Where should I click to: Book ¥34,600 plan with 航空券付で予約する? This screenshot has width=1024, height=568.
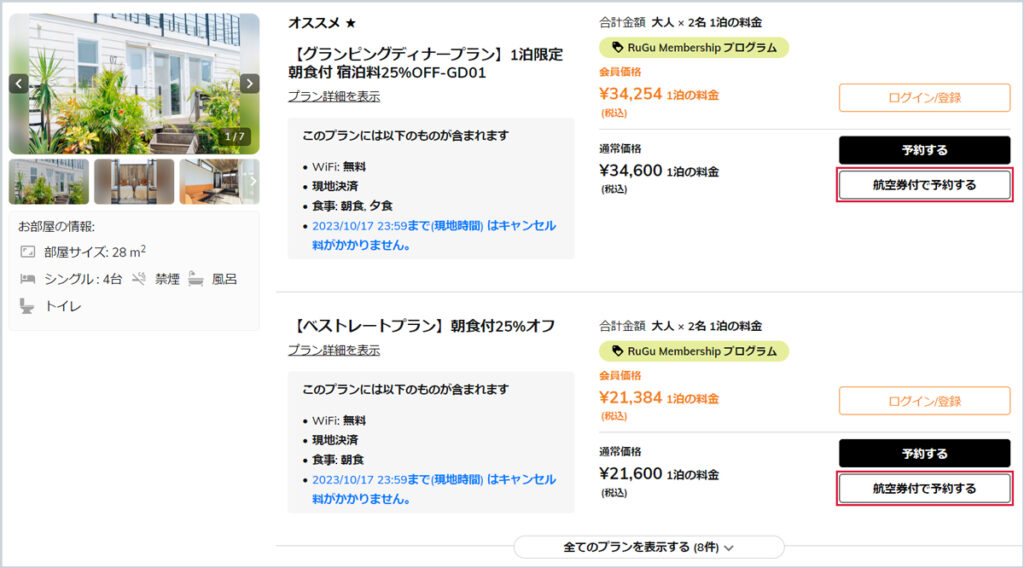click(x=924, y=185)
